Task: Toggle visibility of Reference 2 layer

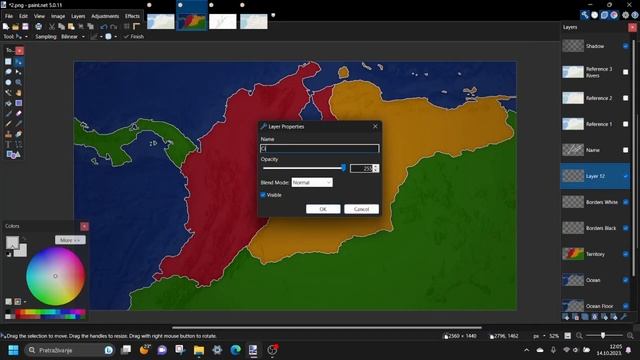Action: coord(625,98)
